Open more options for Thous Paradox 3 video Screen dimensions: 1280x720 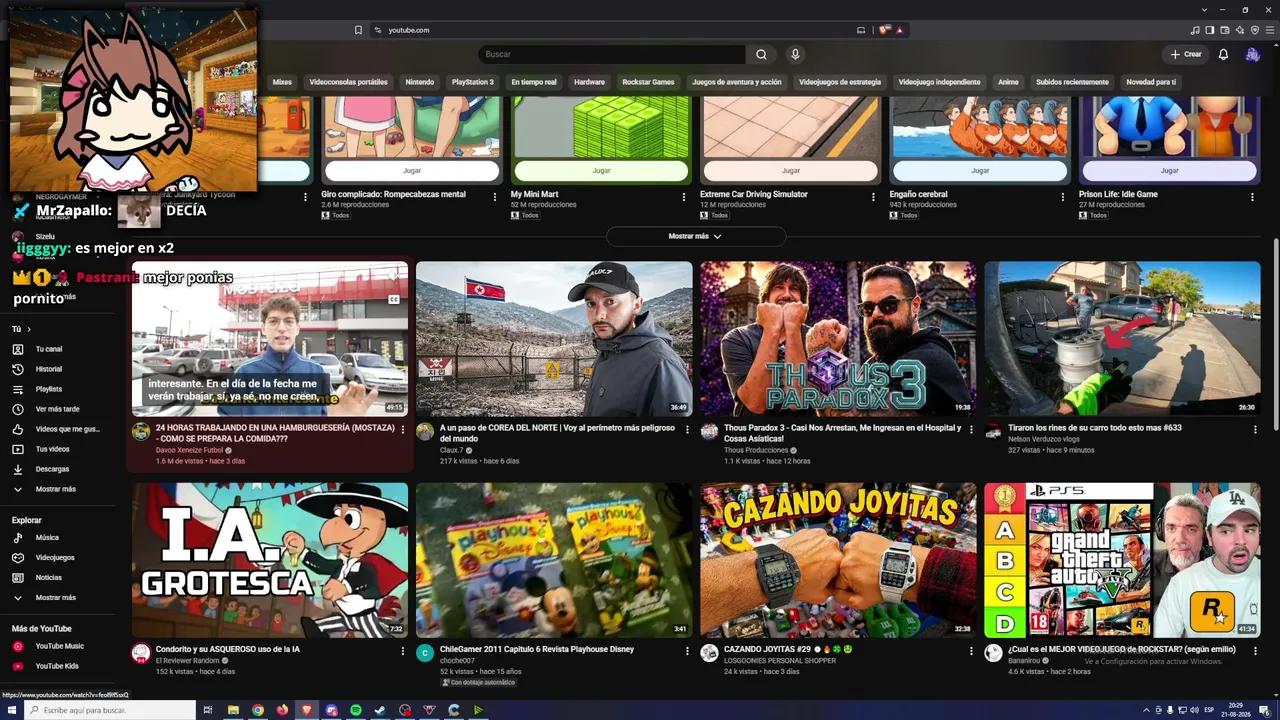point(971,429)
